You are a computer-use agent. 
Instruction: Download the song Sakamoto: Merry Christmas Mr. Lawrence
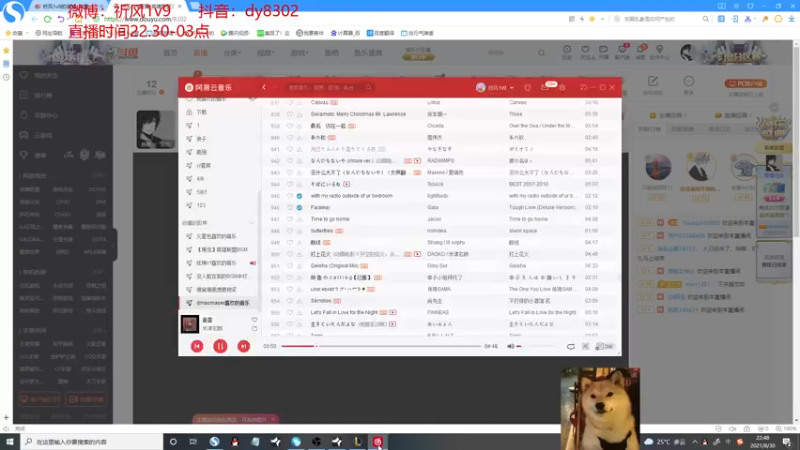point(299,114)
